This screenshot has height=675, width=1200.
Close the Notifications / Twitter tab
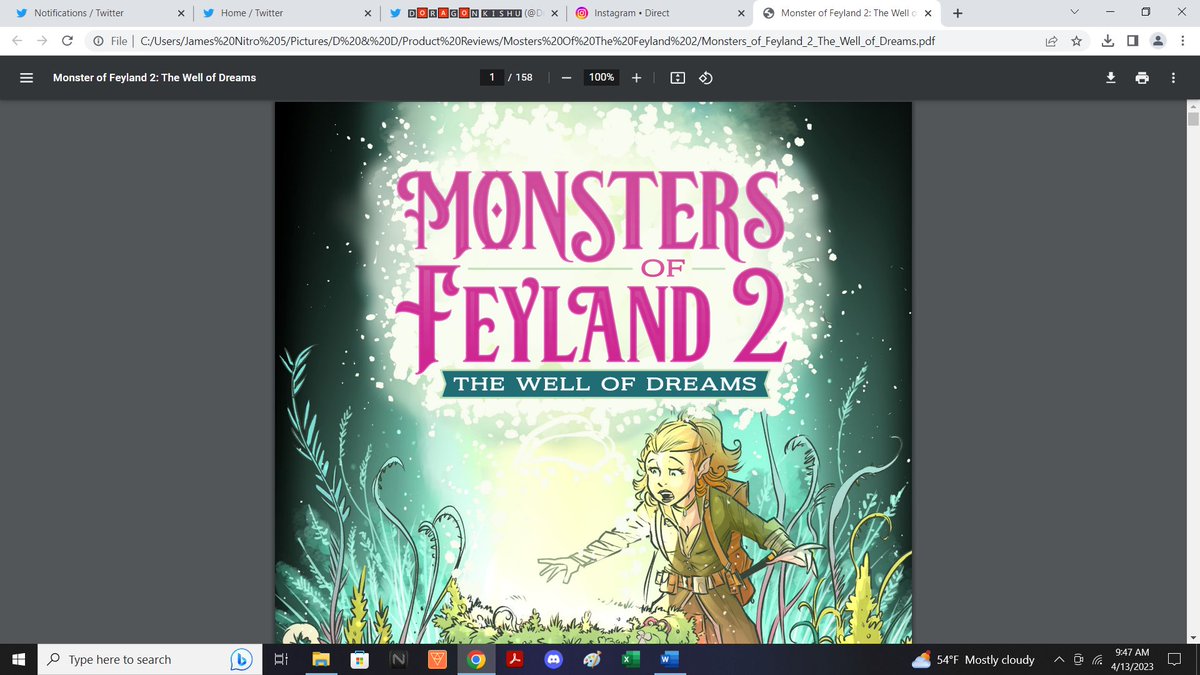tap(181, 13)
